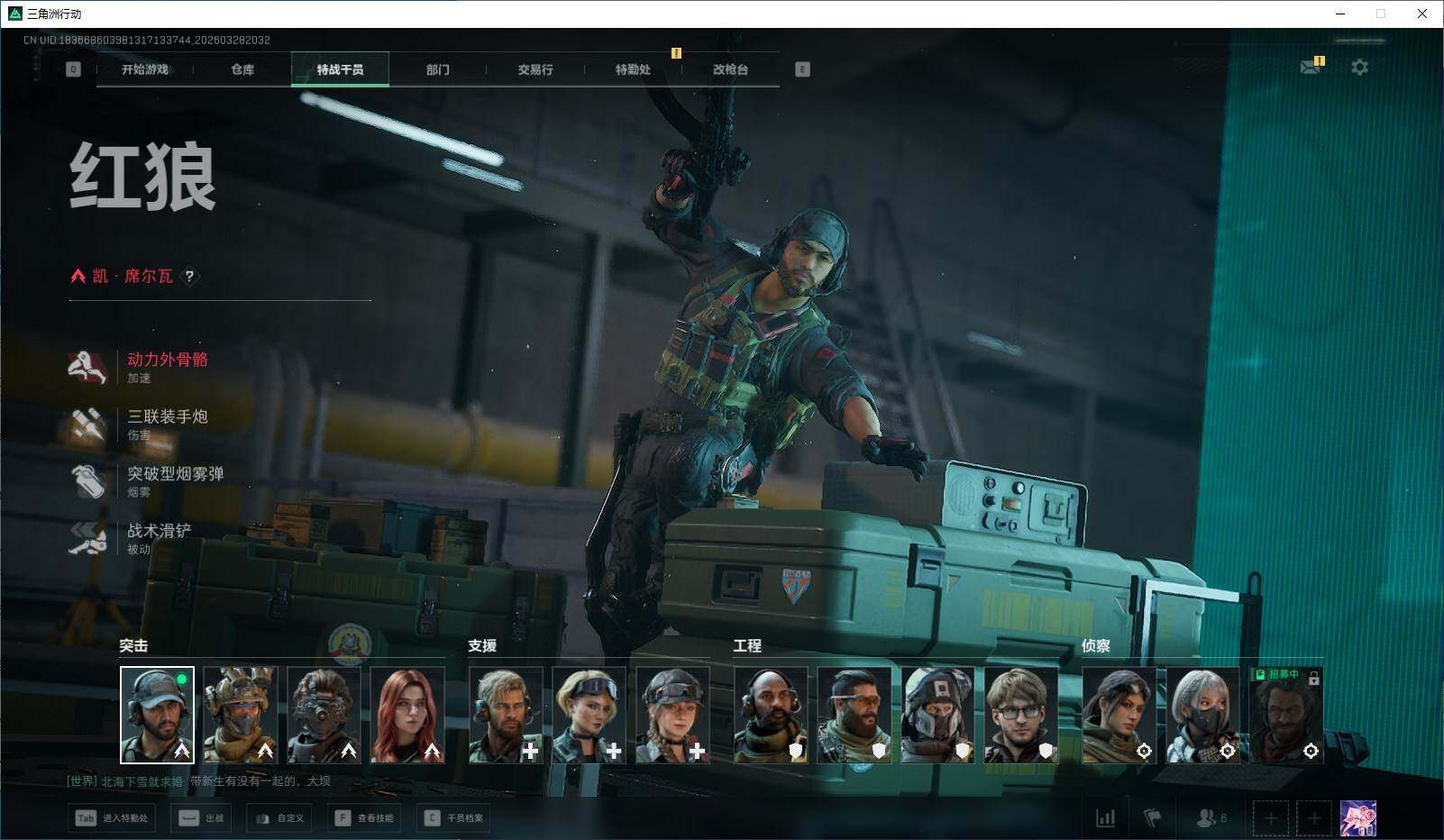Image resolution: width=1444 pixels, height=840 pixels.
Task: Open the settings gear icon
Action: tap(1359, 67)
